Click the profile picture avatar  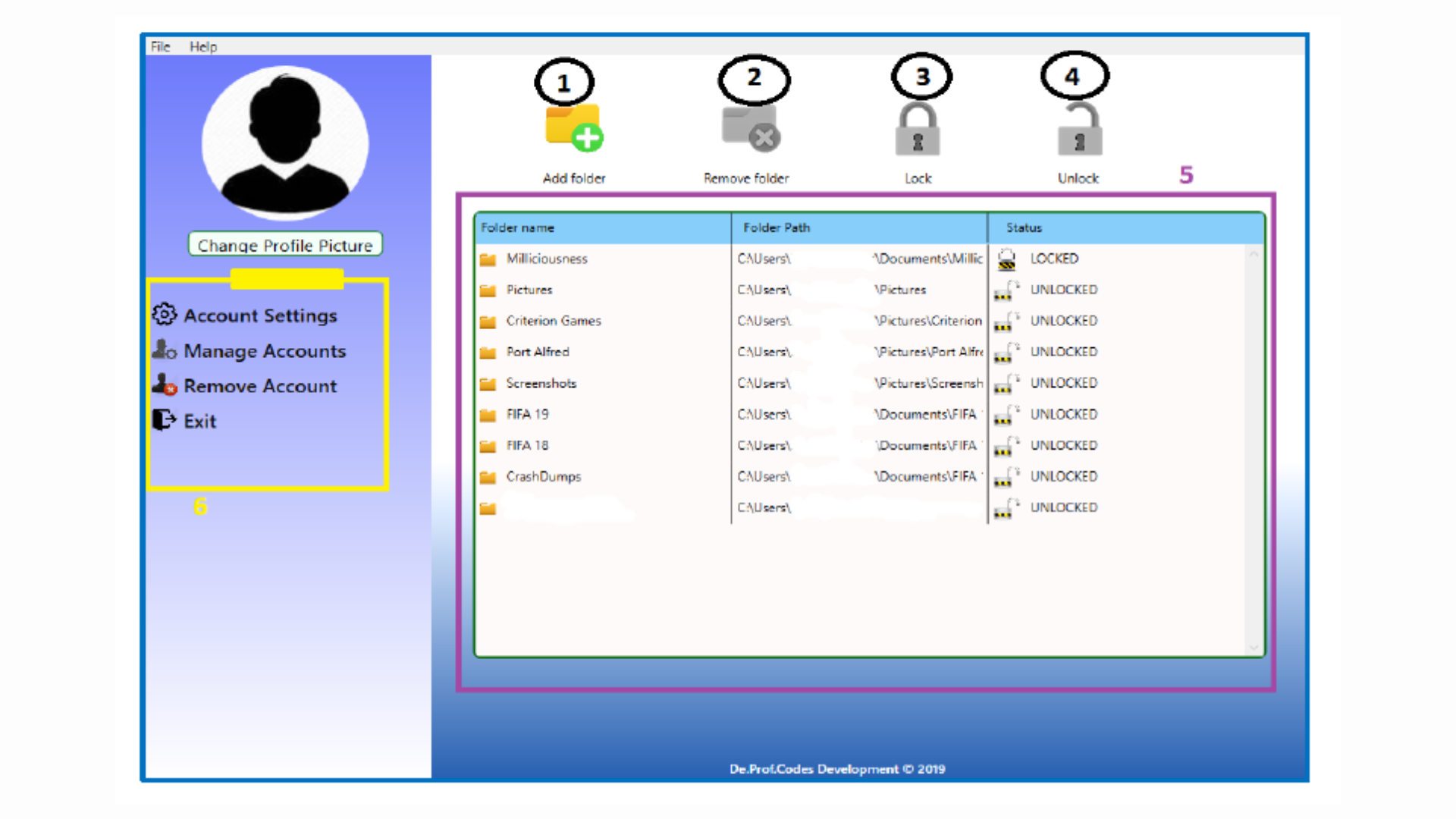coord(284,143)
